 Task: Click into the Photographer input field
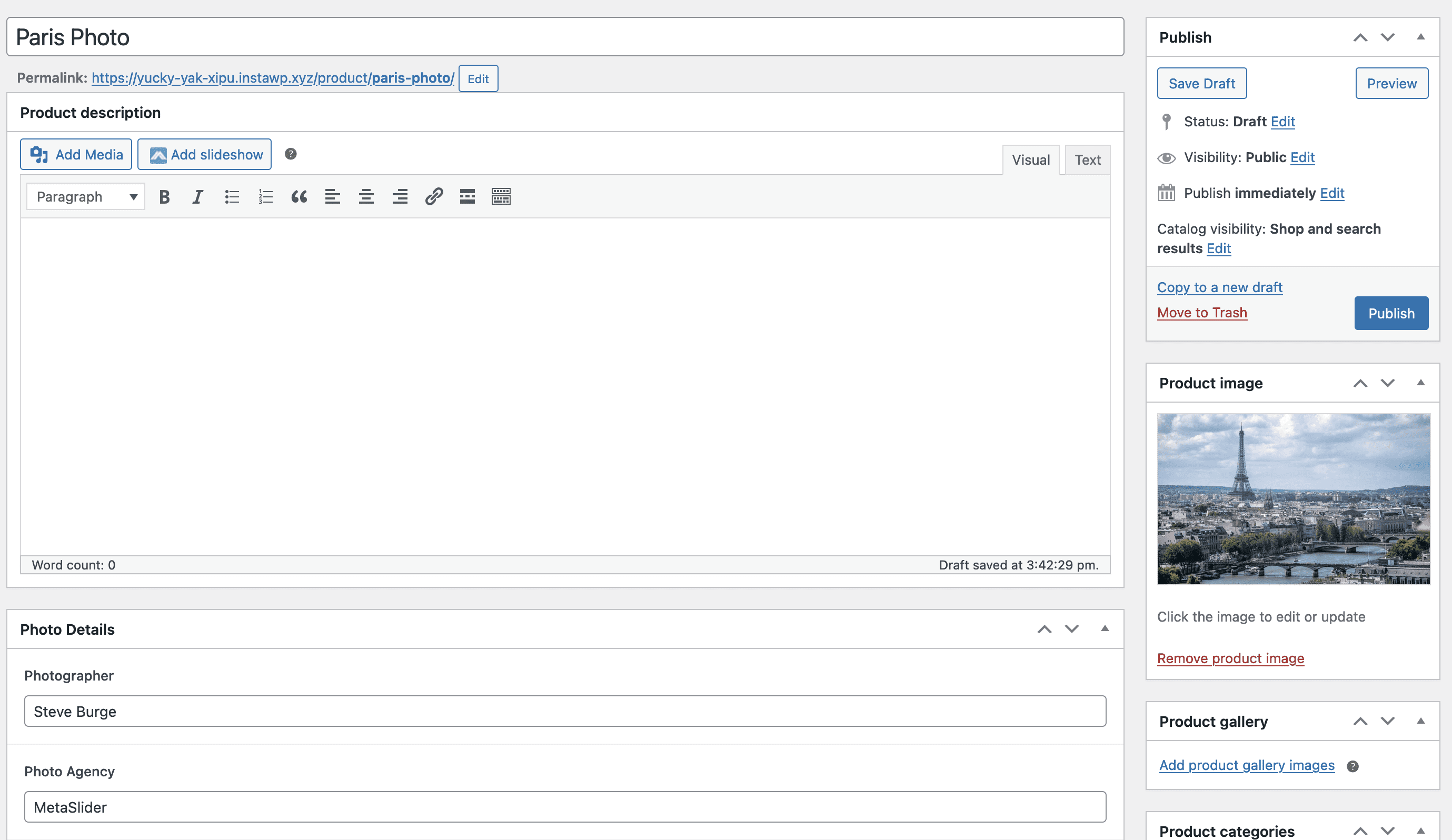565,712
